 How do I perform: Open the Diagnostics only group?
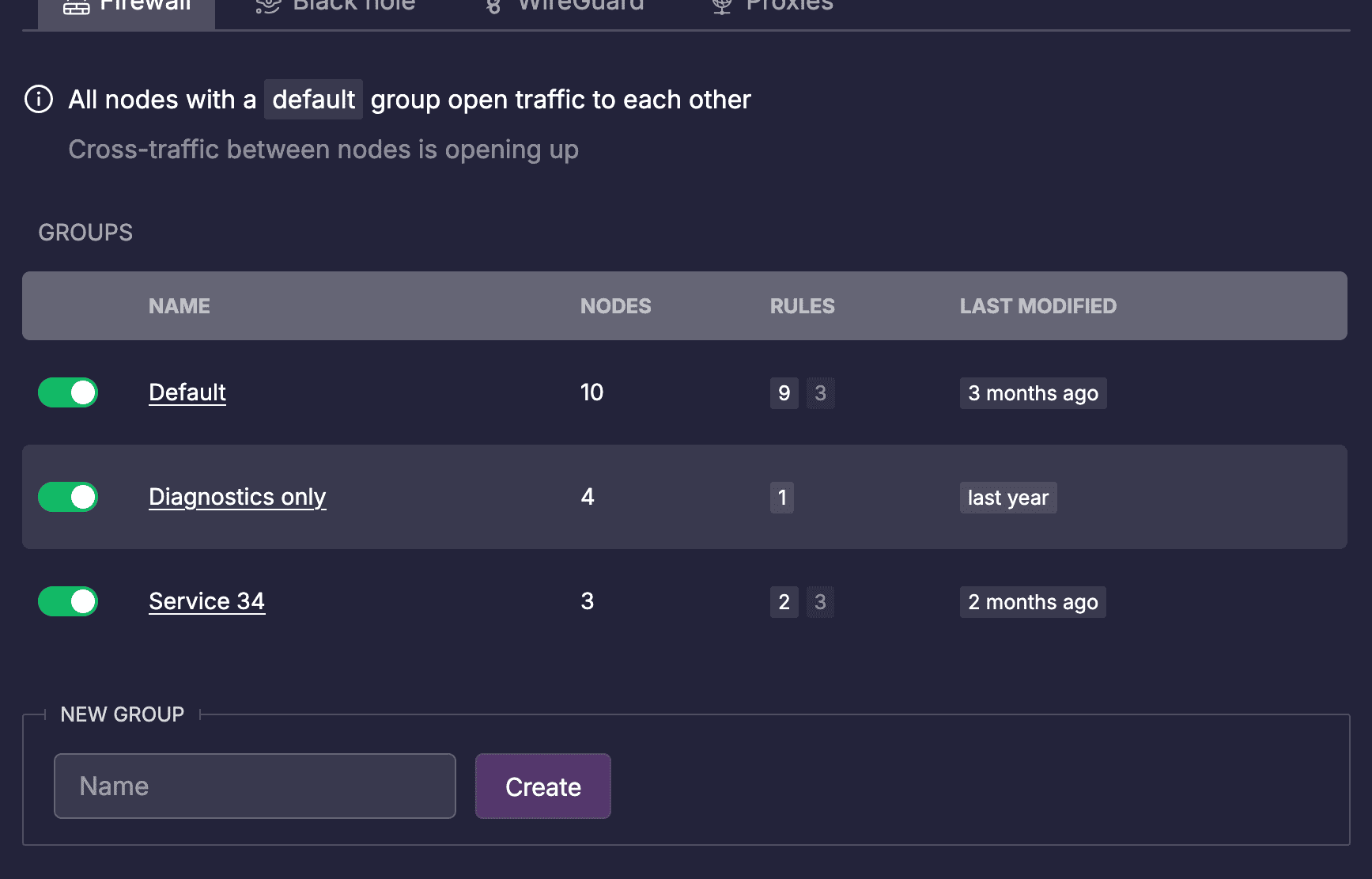237,497
